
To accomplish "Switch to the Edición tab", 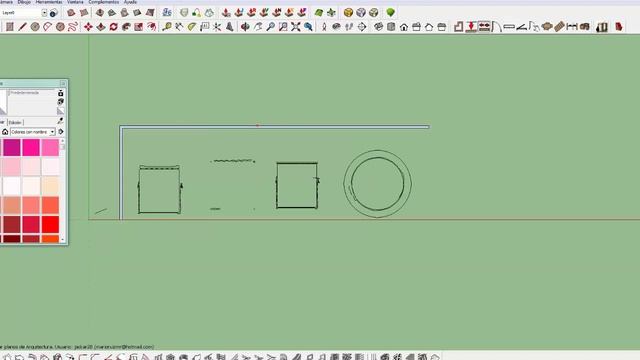I will point(15,122).
